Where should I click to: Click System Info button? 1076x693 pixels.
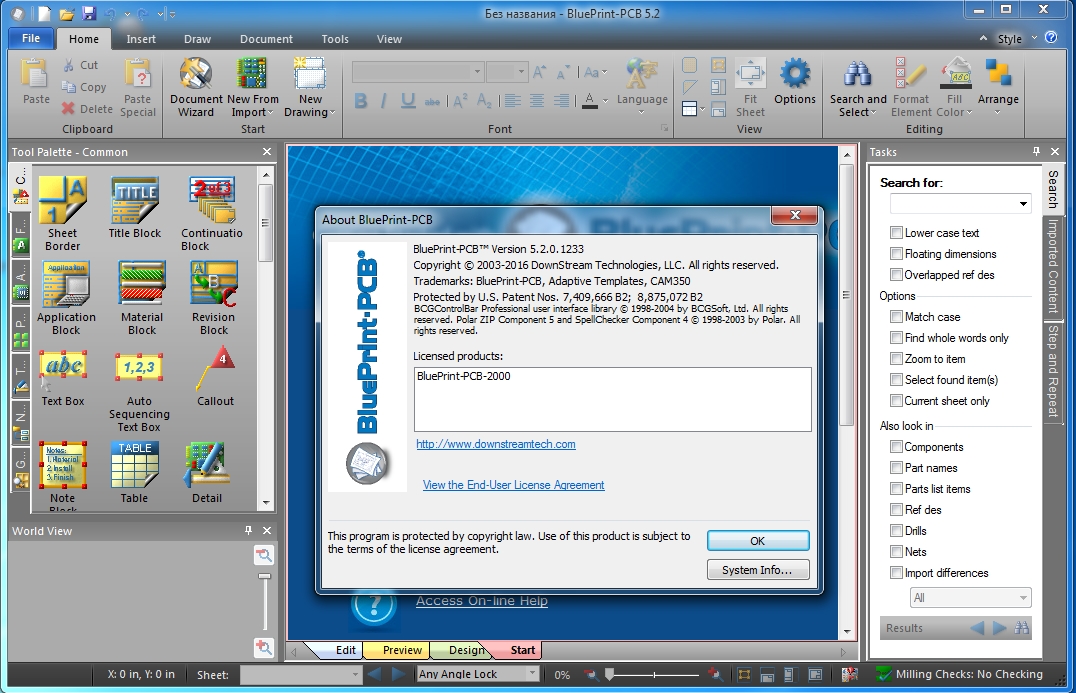(758, 569)
